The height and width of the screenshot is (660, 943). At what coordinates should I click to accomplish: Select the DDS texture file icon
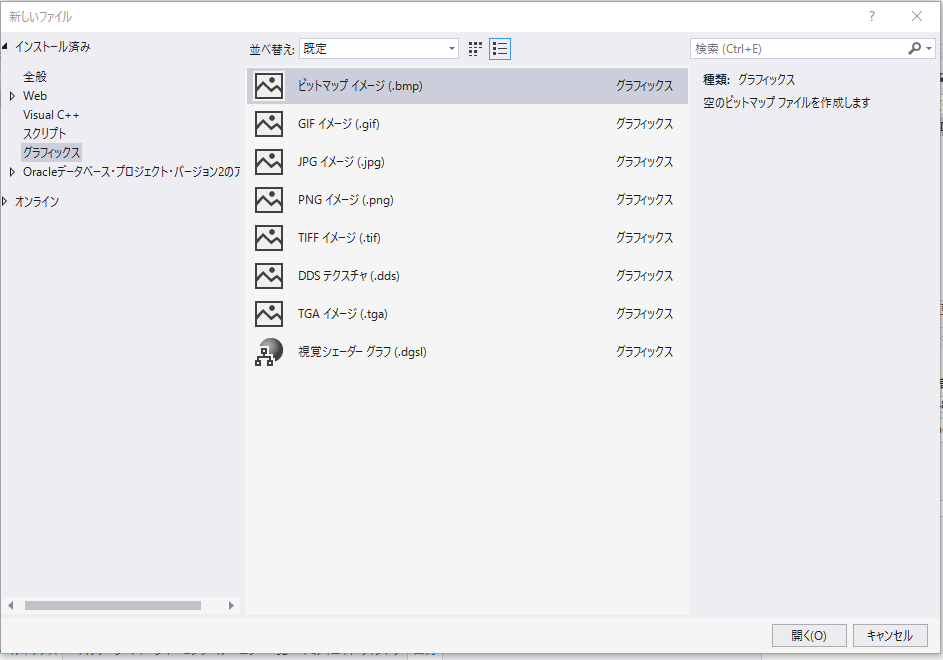269,276
